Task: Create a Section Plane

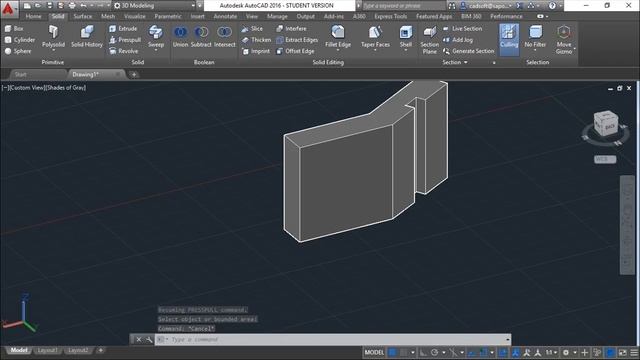Action: (429, 40)
